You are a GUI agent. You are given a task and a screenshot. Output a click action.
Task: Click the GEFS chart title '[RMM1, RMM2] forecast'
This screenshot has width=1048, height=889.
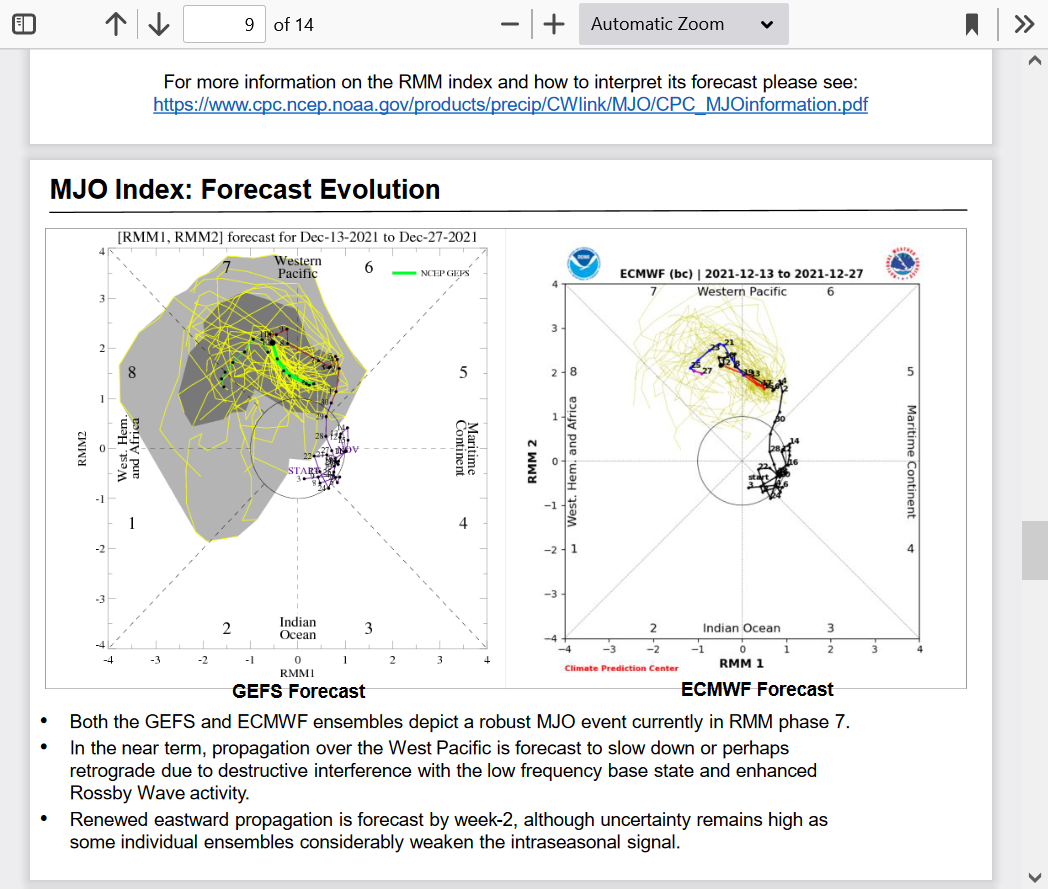(297, 237)
